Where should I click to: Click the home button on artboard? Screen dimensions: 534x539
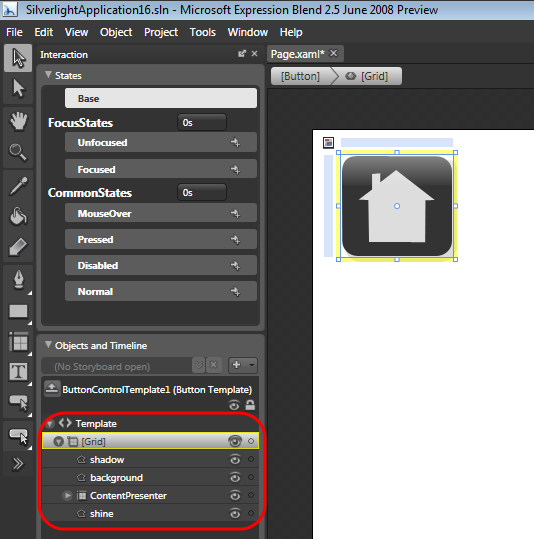point(397,206)
